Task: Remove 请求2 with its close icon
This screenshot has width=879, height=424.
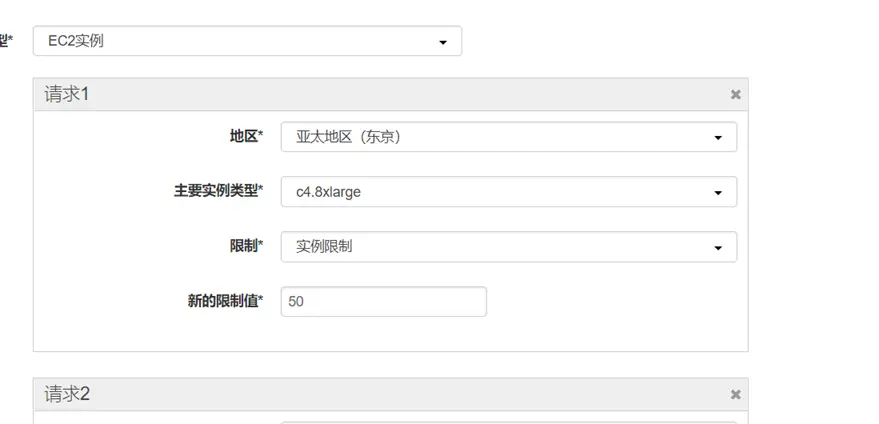Action: pyautogui.click(x=735, y=395)
